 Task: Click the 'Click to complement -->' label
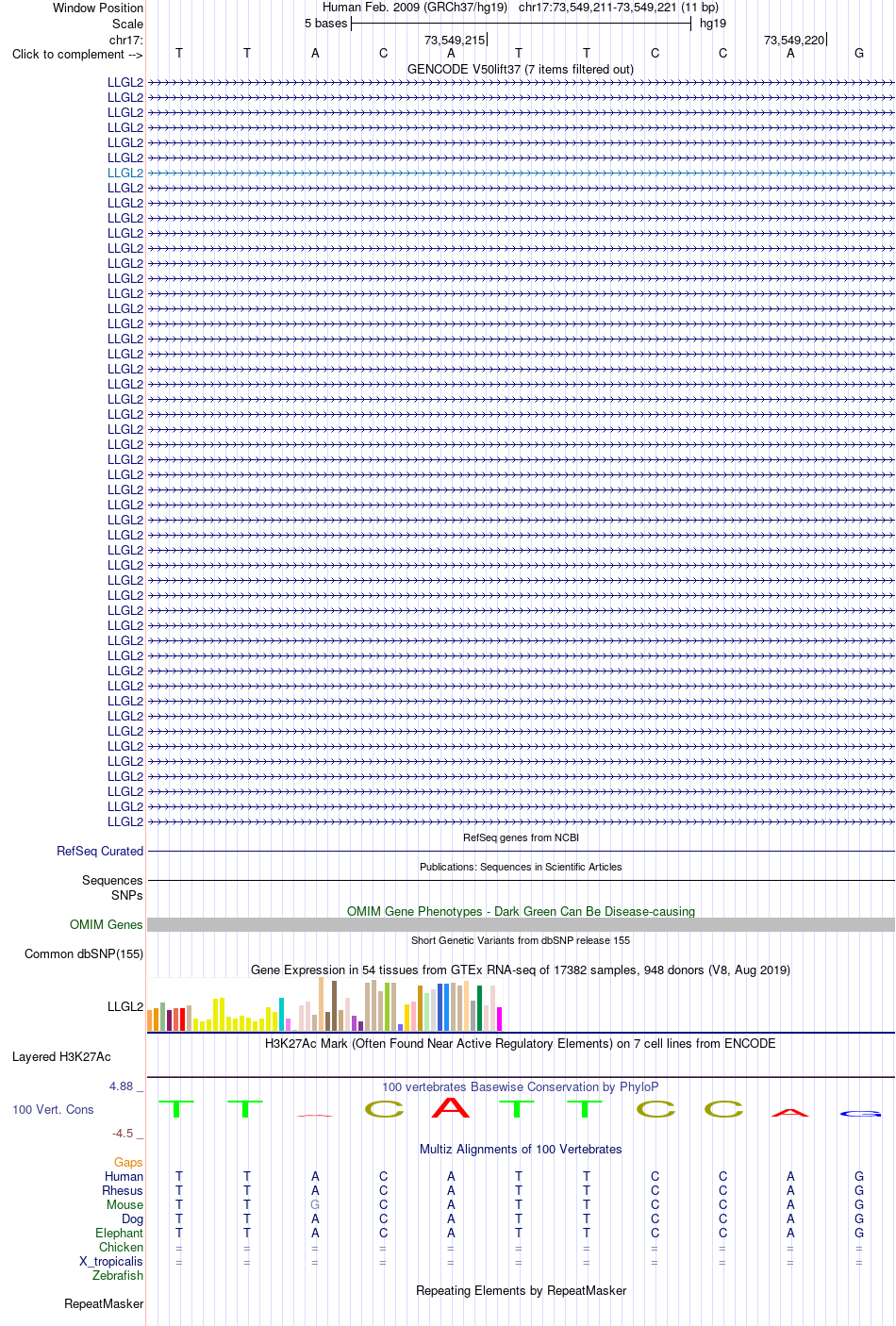pos(77,54)
